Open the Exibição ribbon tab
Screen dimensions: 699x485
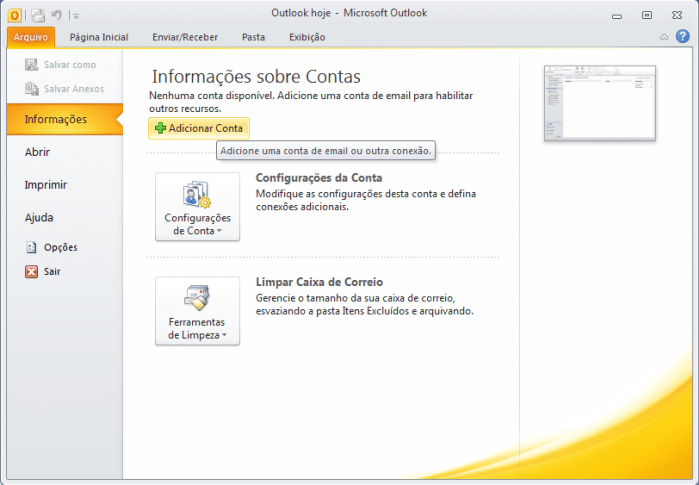pyautogui.click(x=306, y=37)
